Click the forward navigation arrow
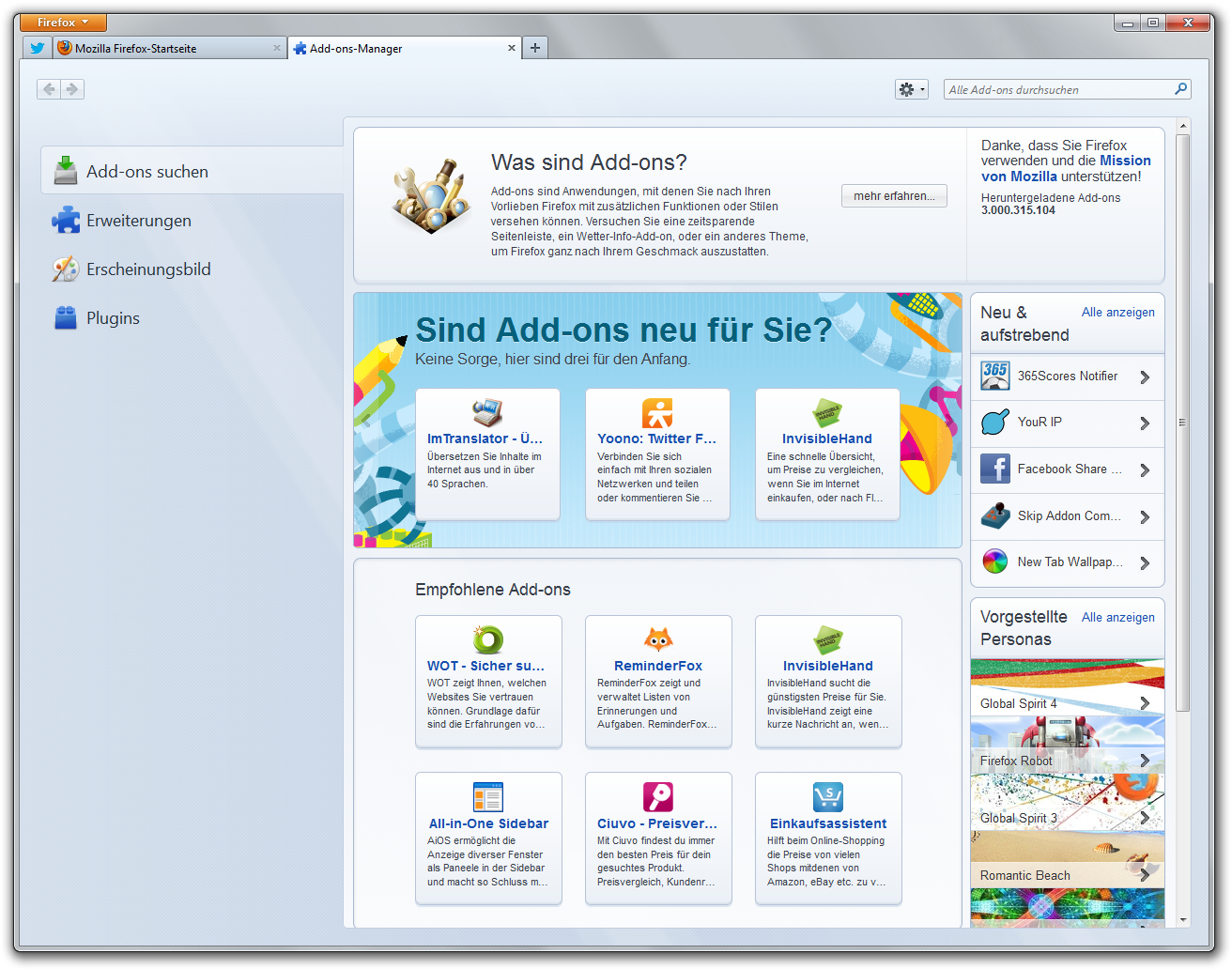Screen dimensions: 1232x969 click(72, 89)
